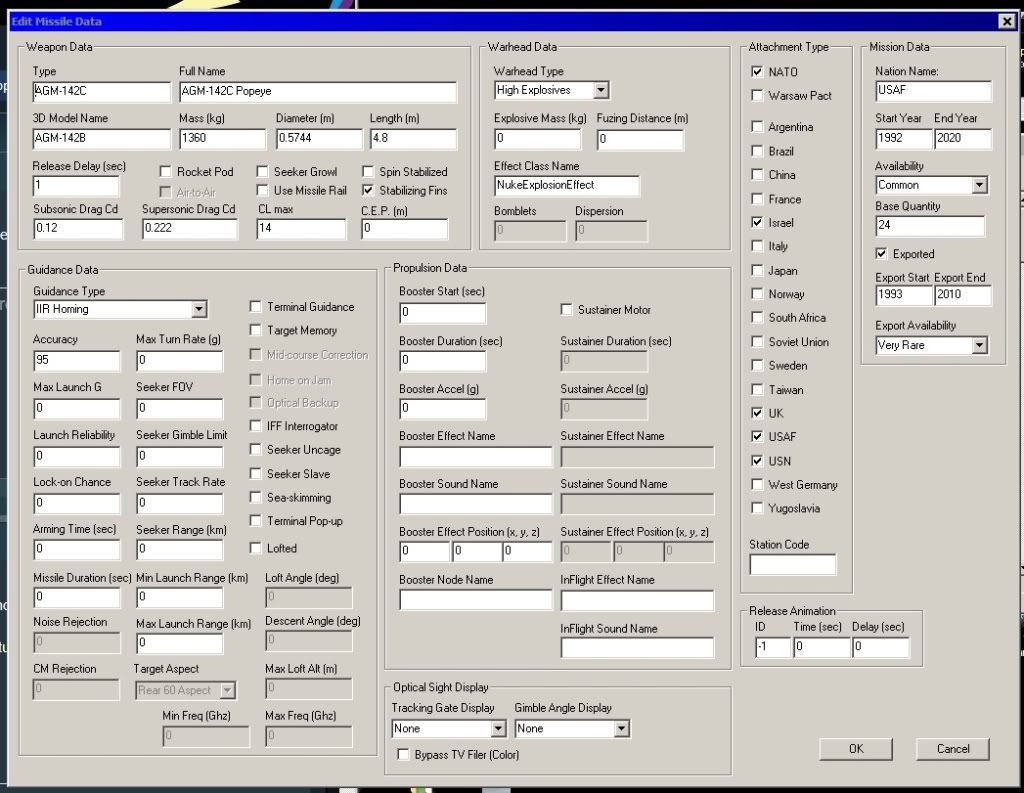The image size is (1024, 793).
Task: Focus the C.E.P. (m) input field
Action: tap(405, 228)
